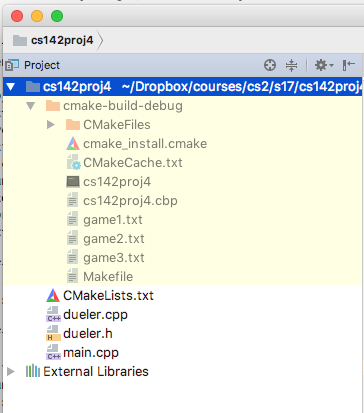This screenshot has height=413, width=364.
Task: Select External Libraries label
Action: click(96, 371)
